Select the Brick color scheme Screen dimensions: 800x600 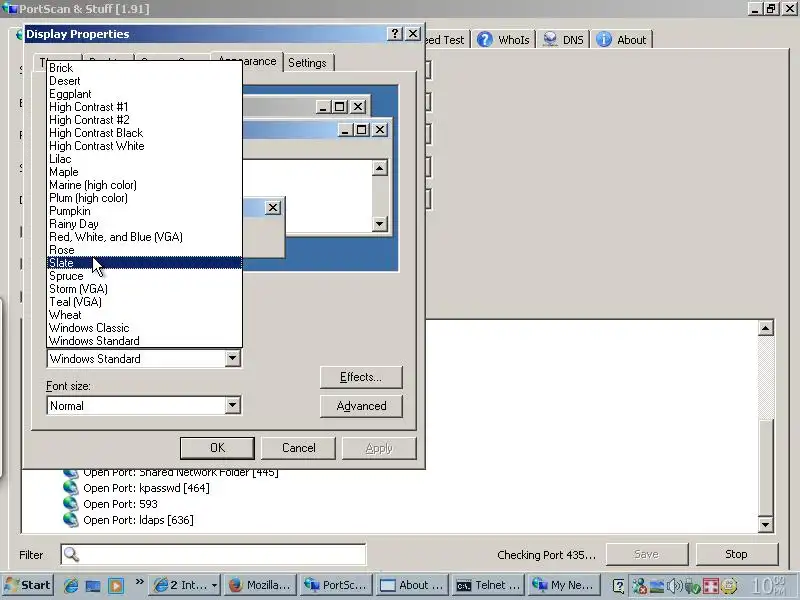tap(144, 68)
